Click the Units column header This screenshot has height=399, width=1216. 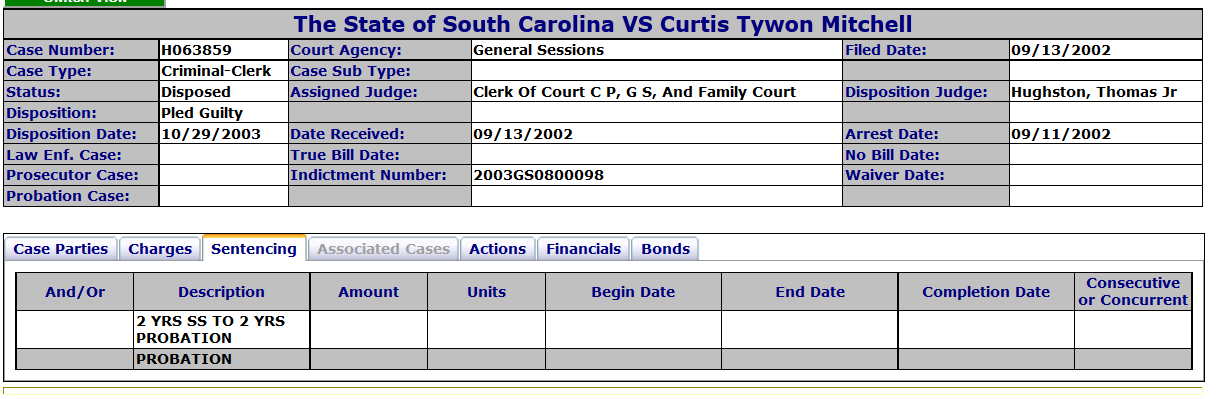point(487,292)
